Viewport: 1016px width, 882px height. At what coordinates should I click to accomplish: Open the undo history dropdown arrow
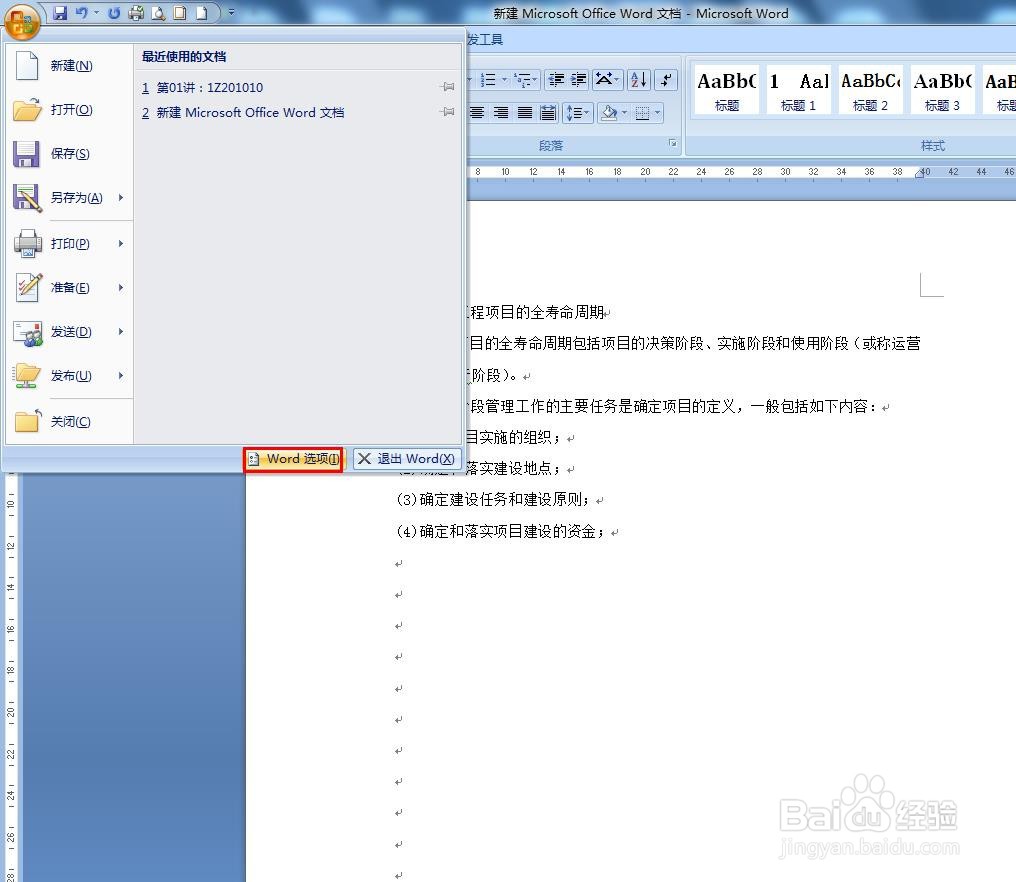coord(97,13)
